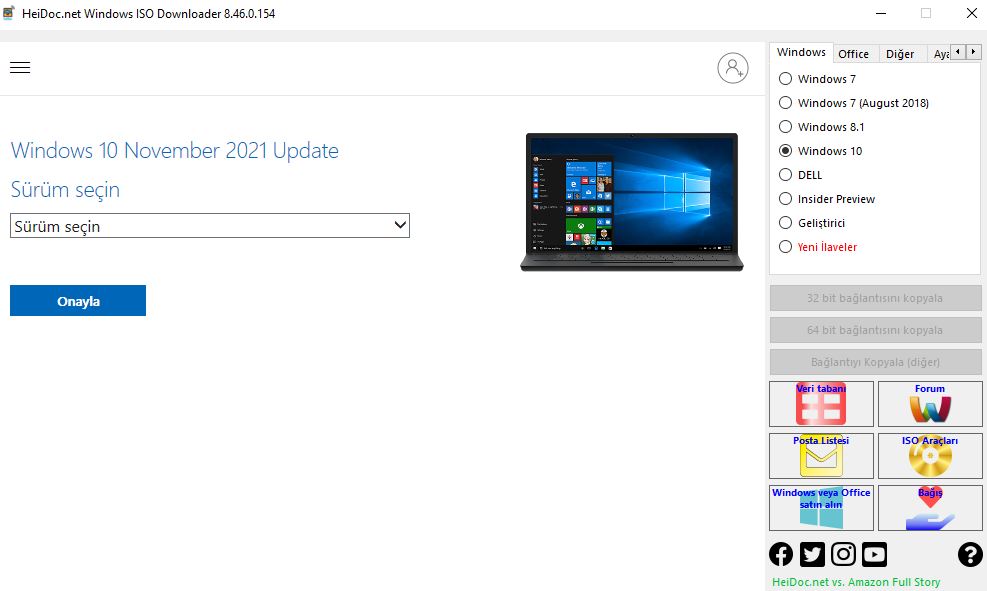Screen dimensions: 987x591
Task: Click Bağlantıyı Kopyala (diğer) button
Action: click(875, 362)
